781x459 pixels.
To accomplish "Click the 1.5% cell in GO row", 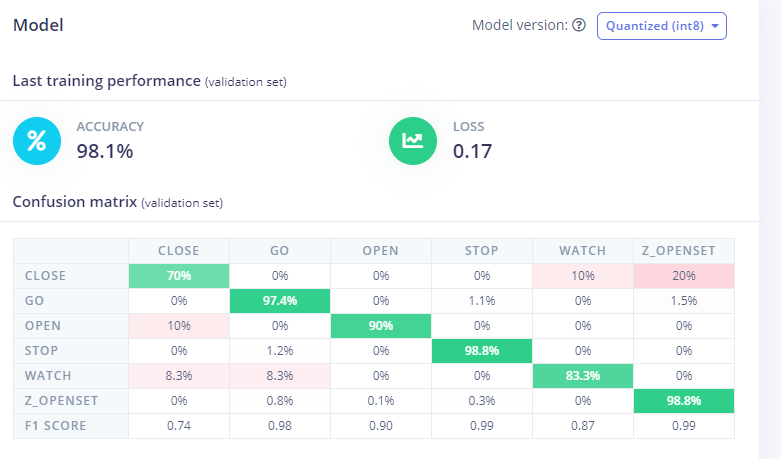I will (x=684, y=301).
